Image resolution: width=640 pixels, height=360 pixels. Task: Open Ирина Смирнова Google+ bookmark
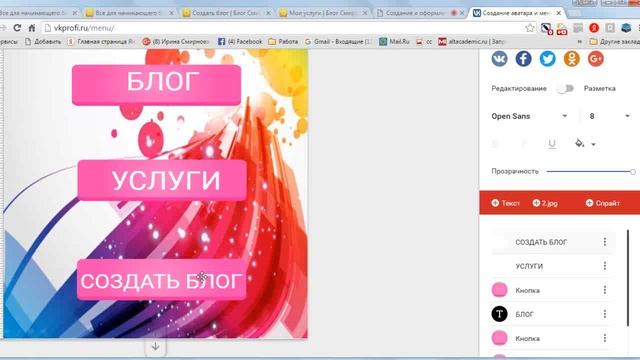pos(176,42)
